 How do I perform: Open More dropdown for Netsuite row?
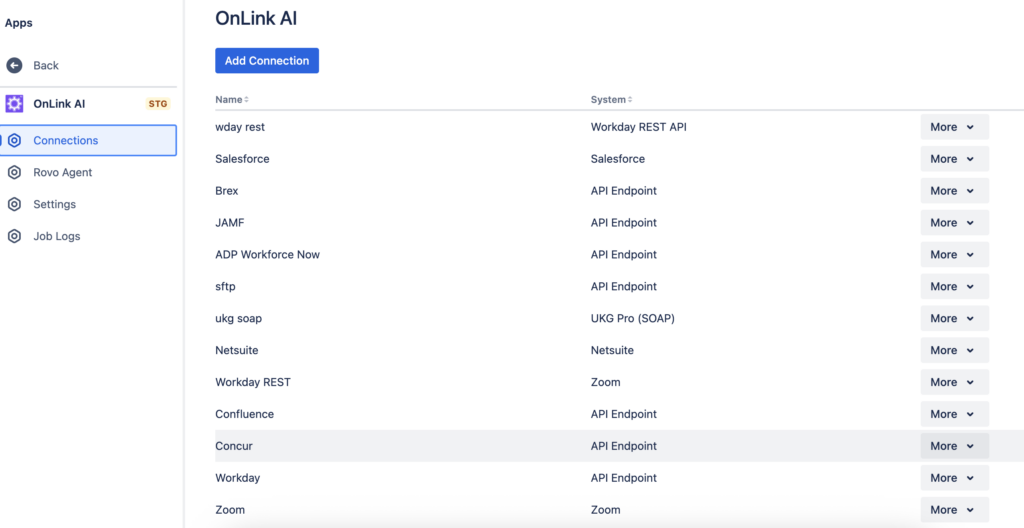coord(955,350)
